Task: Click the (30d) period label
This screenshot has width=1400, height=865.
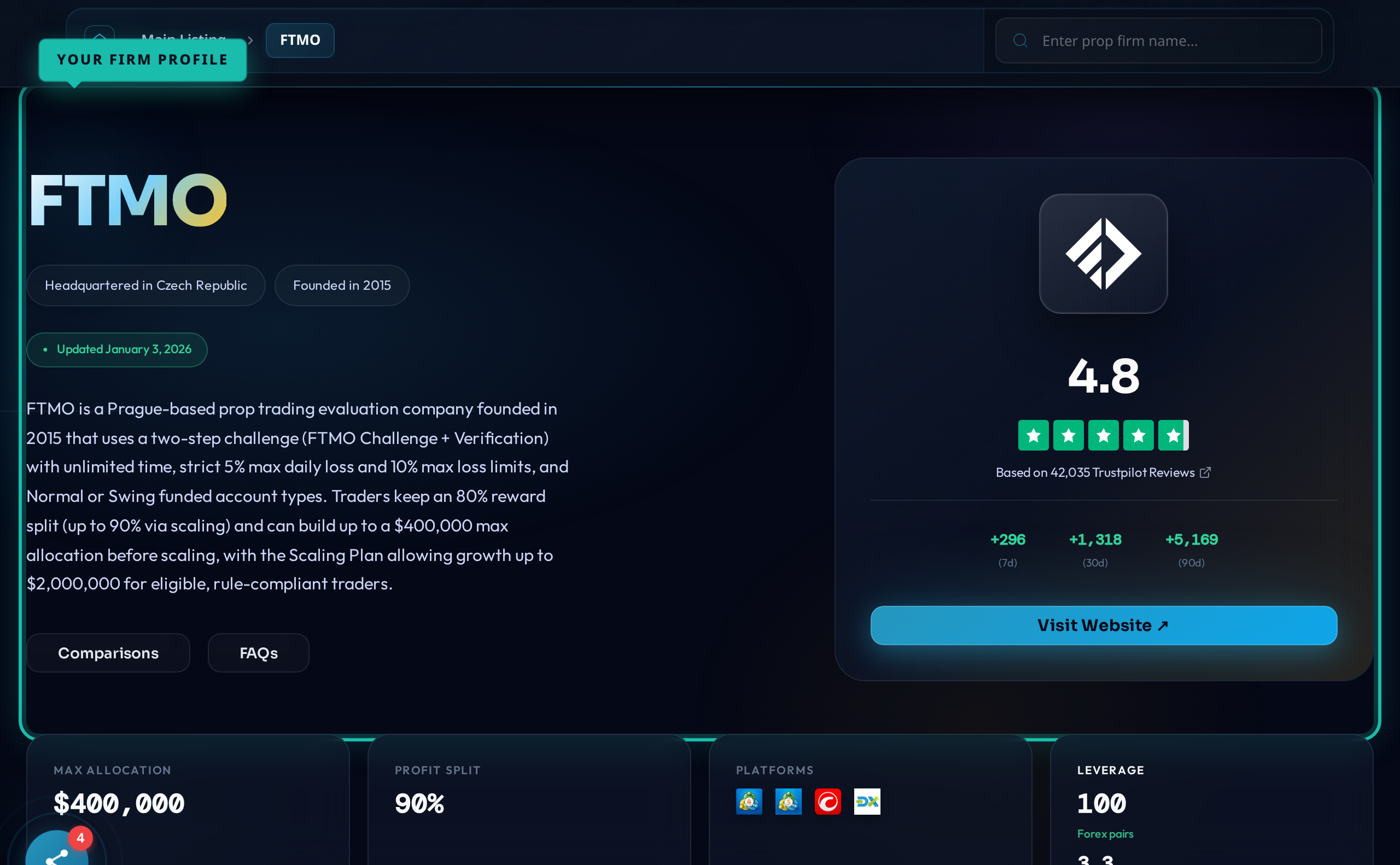Action: [1095, 563]
